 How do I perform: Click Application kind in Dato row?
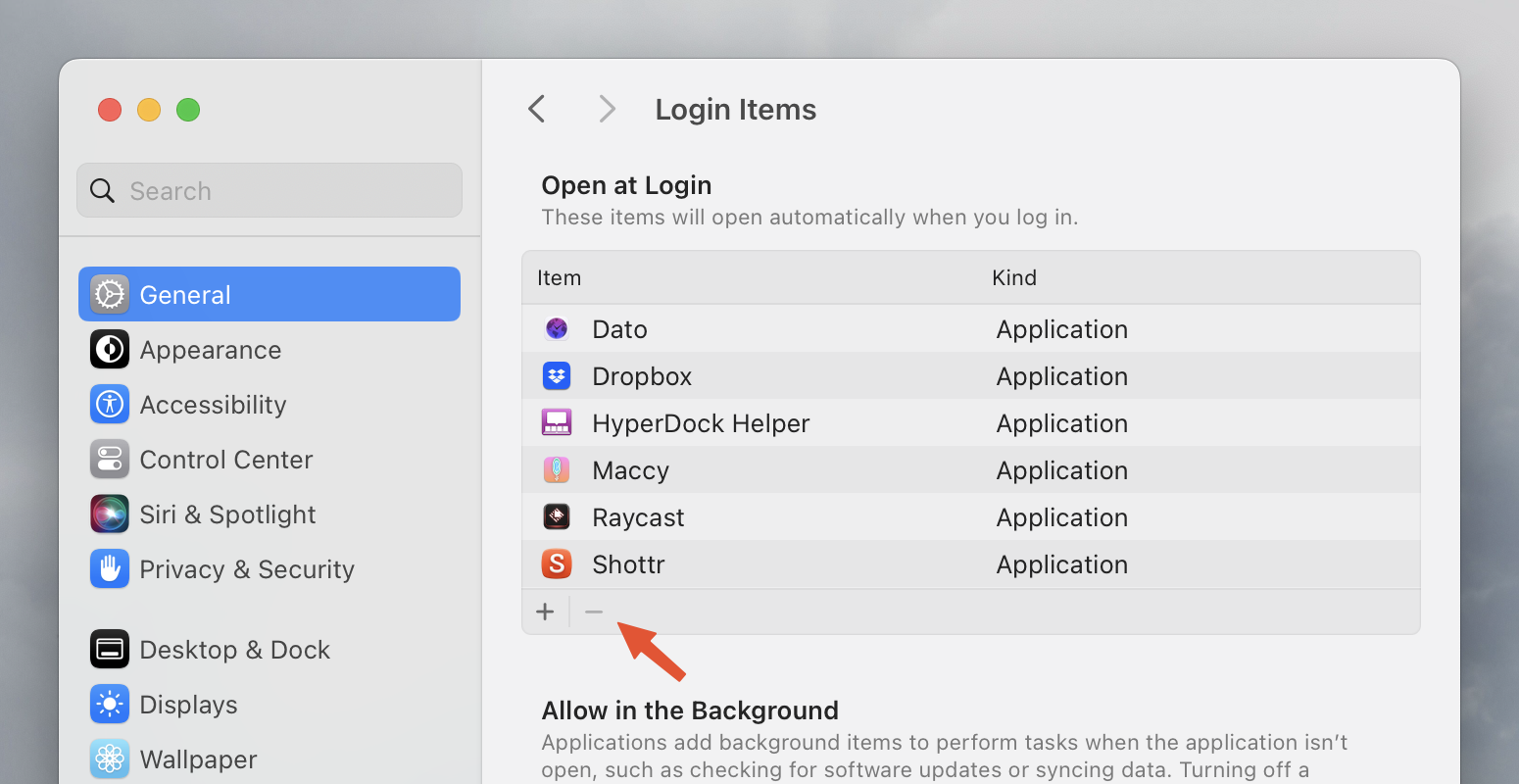coord(1062,329)
